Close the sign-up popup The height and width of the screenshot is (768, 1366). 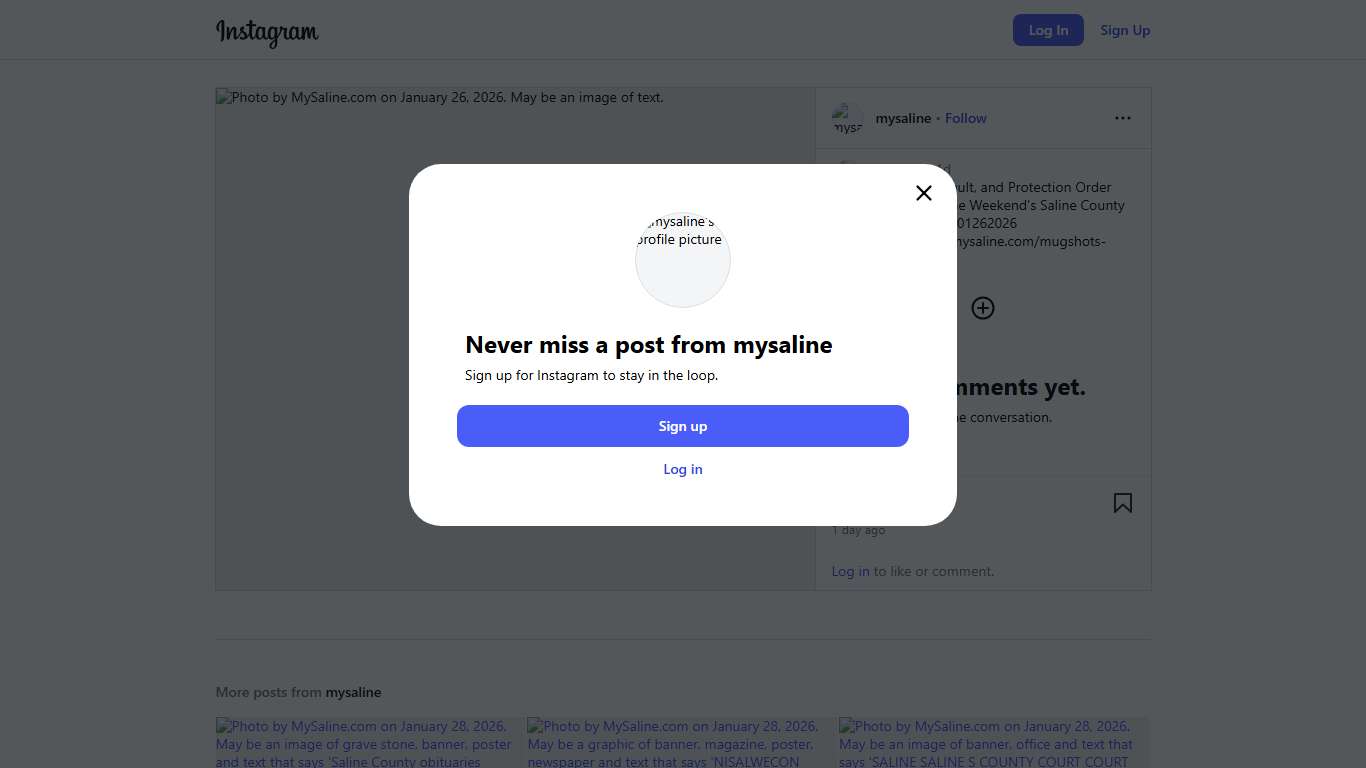point(924,193)
